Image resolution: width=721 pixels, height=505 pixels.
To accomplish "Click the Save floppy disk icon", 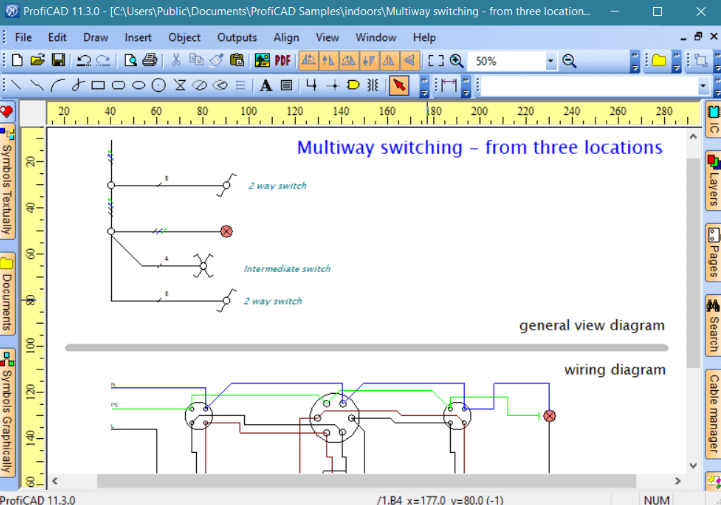I will point(58,61).
